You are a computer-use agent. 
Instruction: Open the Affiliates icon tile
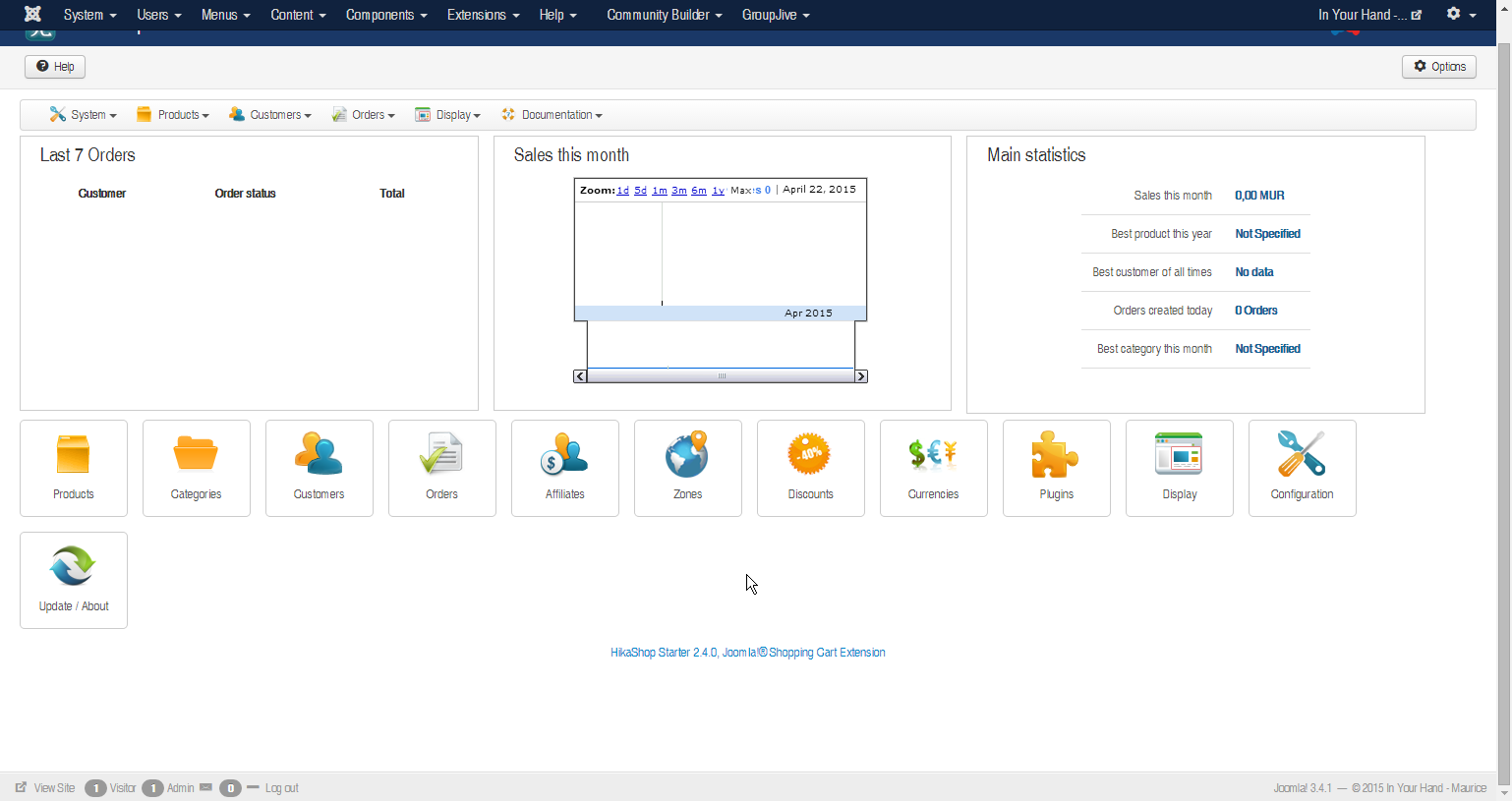[x=565, y=467]
